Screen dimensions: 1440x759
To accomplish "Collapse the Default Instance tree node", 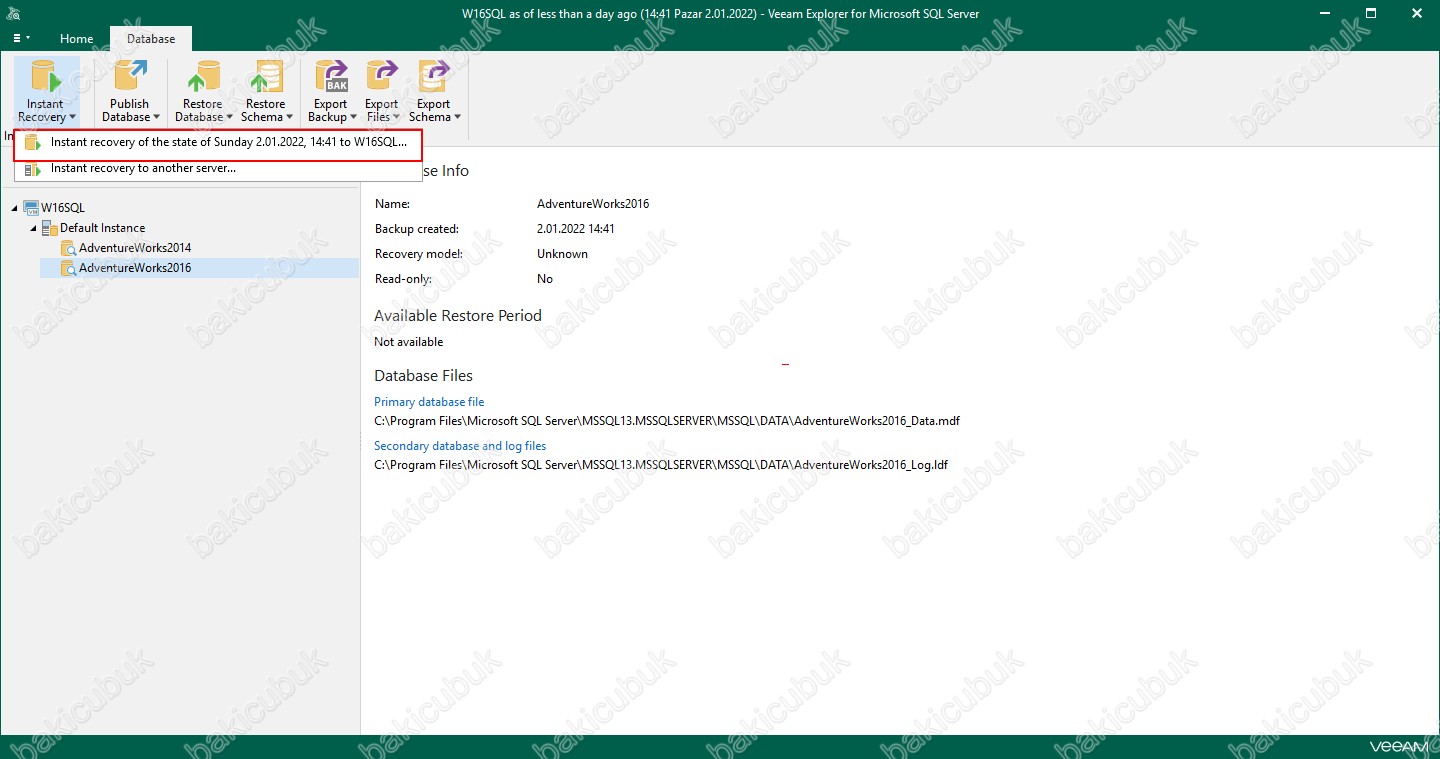I will (33, 228).
